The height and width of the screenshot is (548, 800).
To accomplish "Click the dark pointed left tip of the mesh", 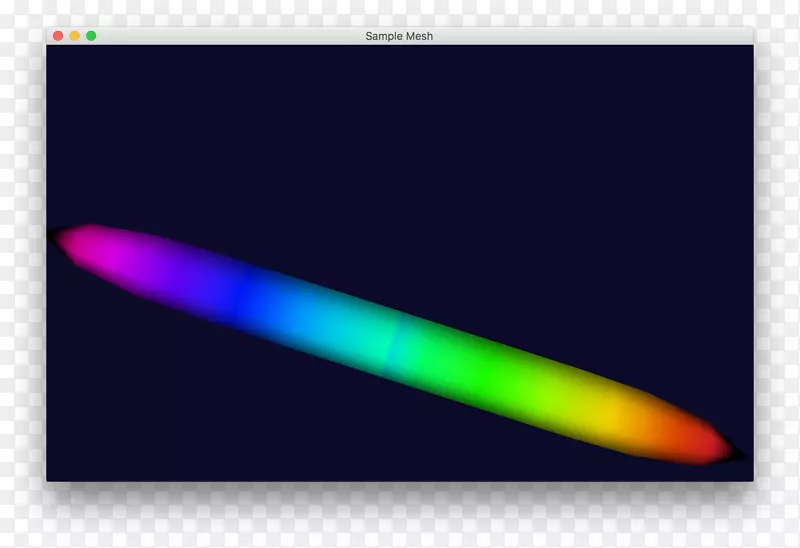I will [x=55, y=236].
